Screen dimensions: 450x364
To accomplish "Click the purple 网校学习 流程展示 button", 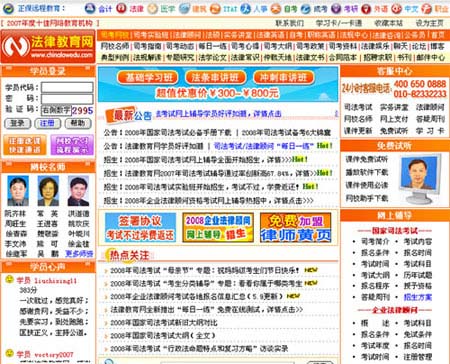I will click(72, 145).
